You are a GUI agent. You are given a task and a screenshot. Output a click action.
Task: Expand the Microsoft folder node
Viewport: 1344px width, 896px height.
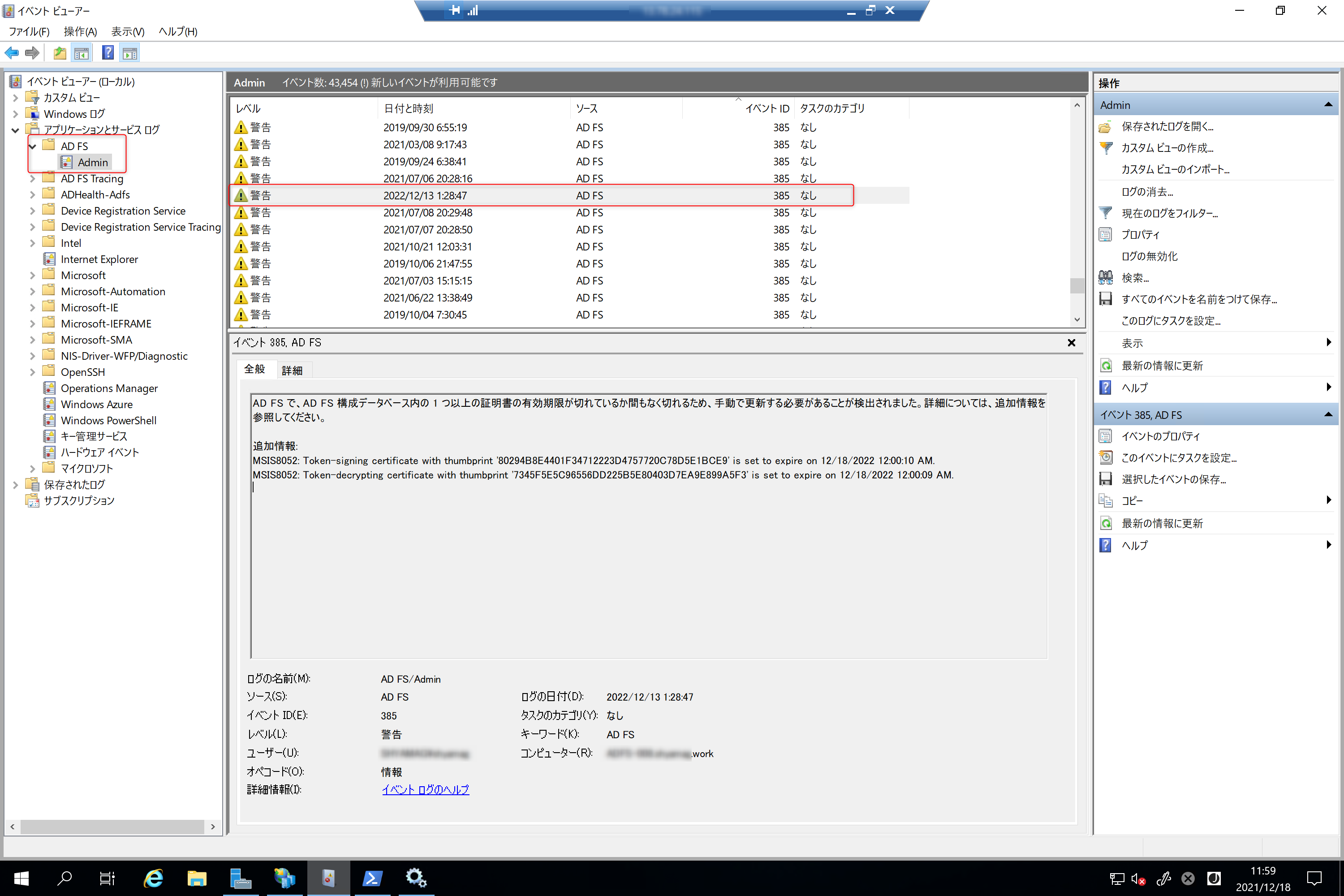[x=33, y=276]
